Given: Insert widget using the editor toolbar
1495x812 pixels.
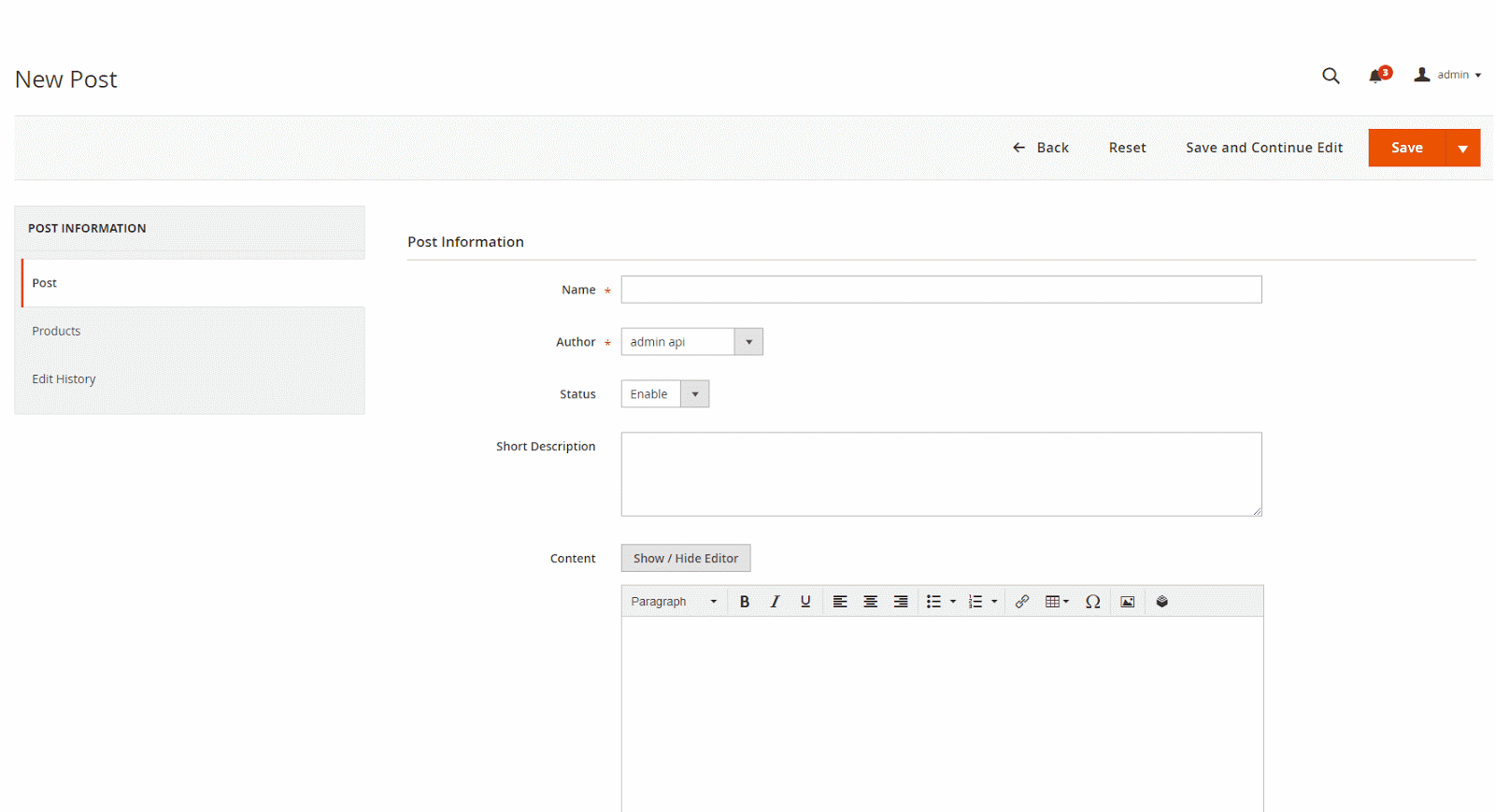Looking at the screenshot, I should [x=1162, y=602].
